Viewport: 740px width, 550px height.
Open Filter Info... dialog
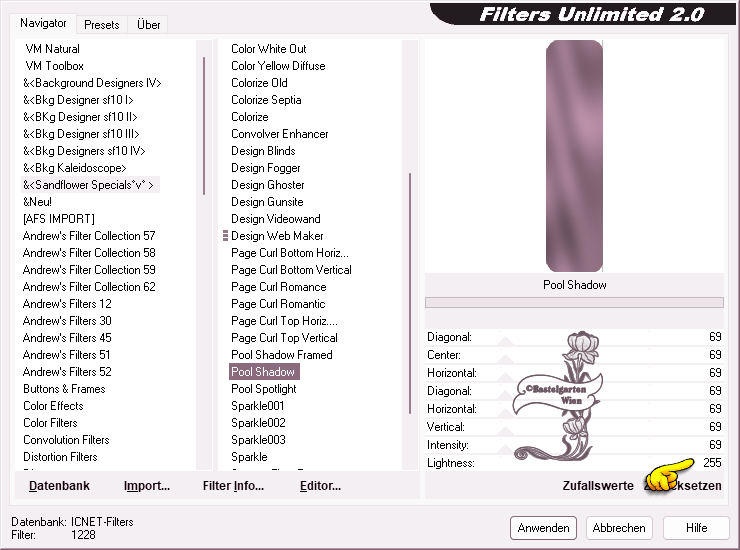233,486
